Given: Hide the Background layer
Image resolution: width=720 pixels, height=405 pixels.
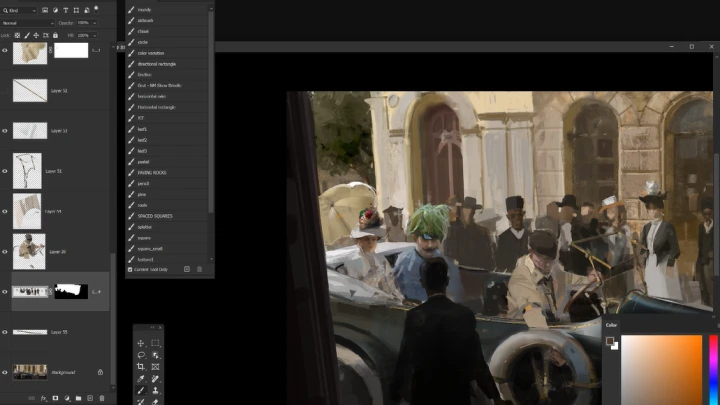Looking at the screenshot, I should coord(5,372).
